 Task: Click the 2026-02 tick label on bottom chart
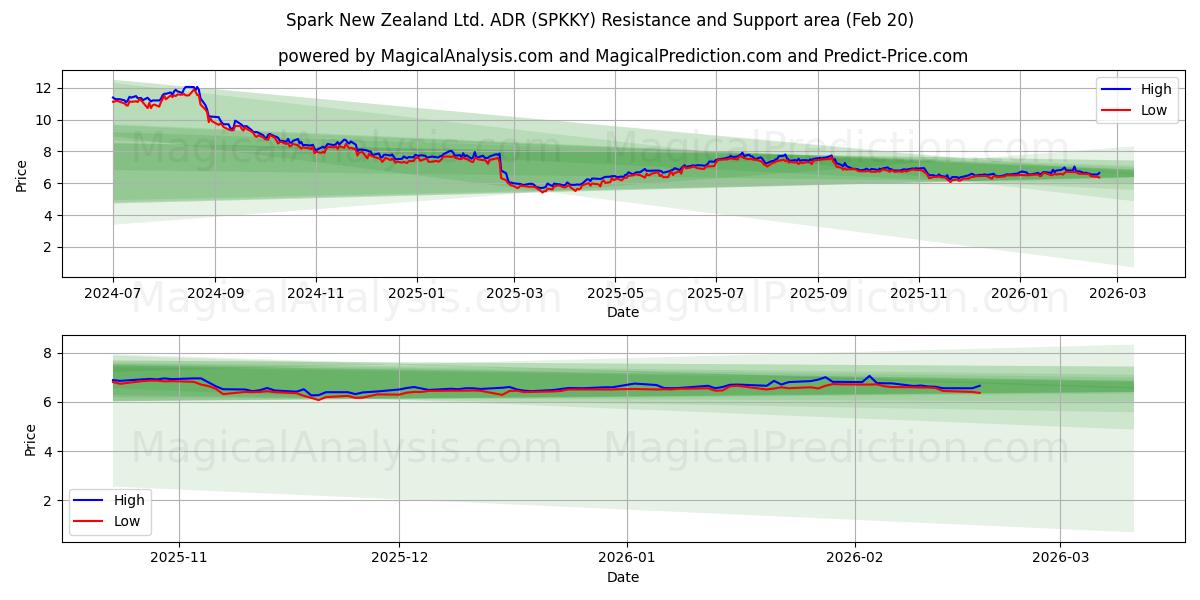click(x=855, y=558)
